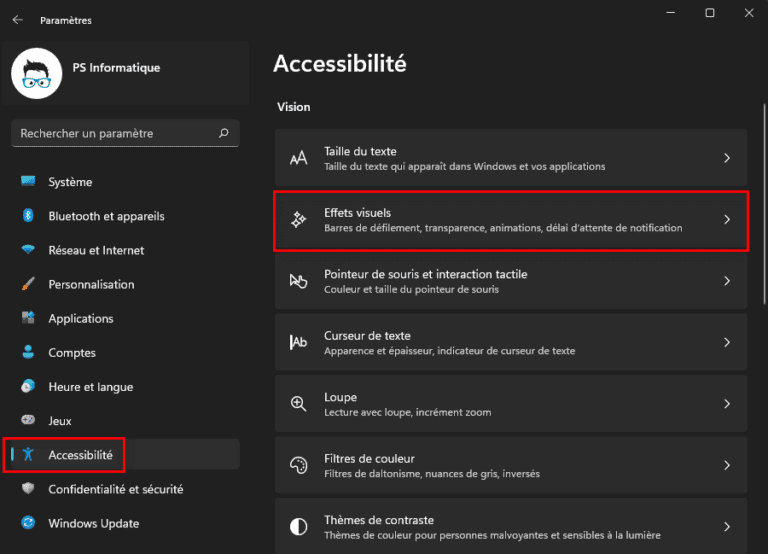Click the back arrow icon beside Paramètres
768x554 pixels.
tap(18, 20)
